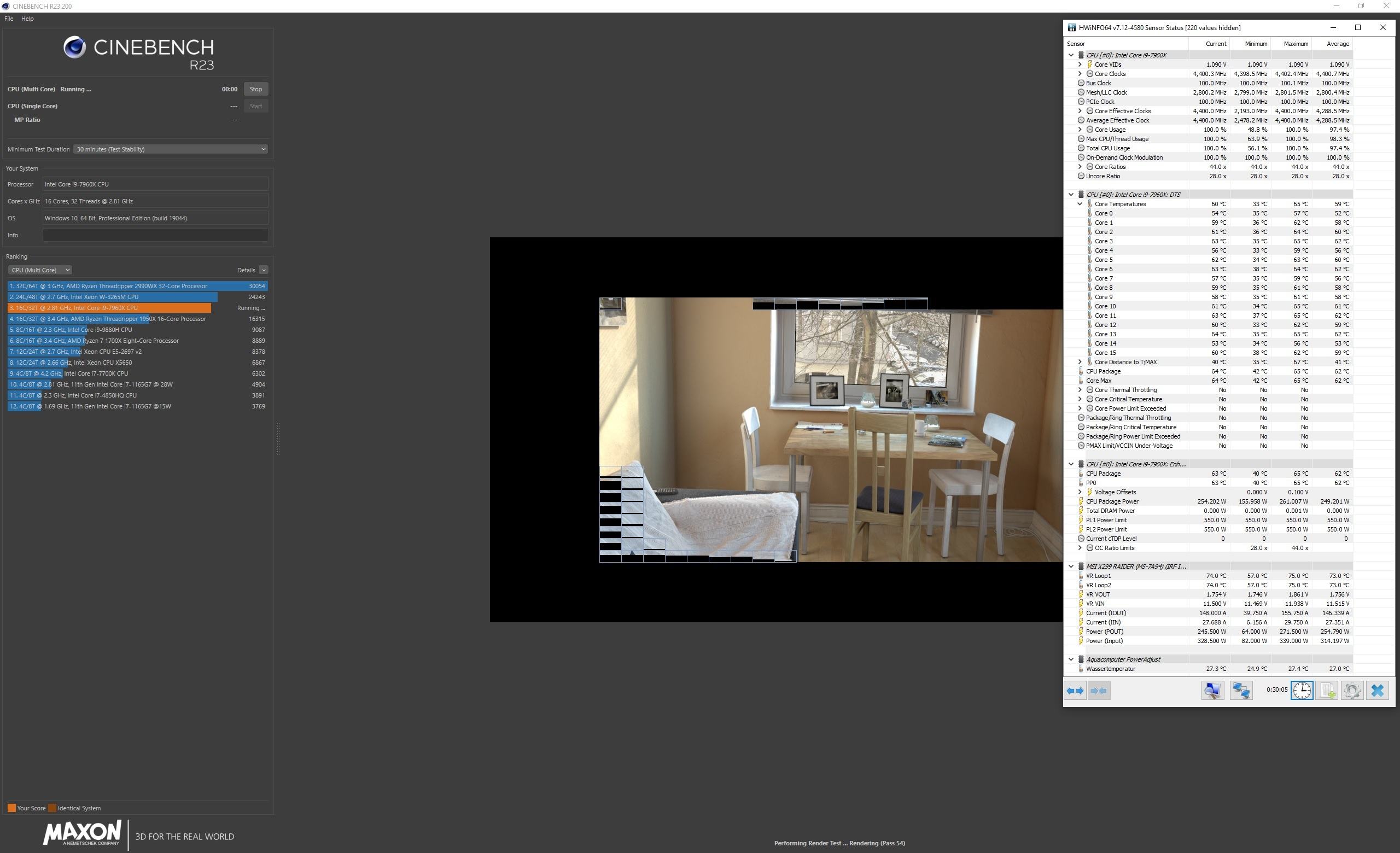Click the panel splitter handle
Screen dimensions: 1400x853
coord(278,439)
